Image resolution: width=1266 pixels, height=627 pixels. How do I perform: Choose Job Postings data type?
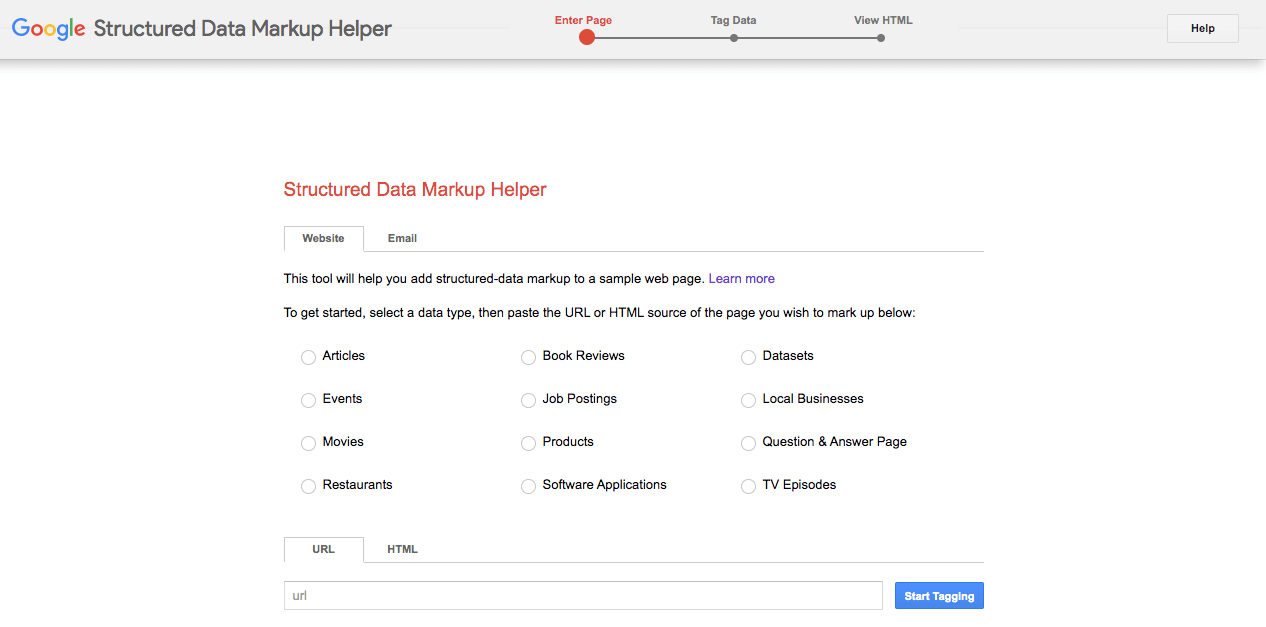coord(528,400)
